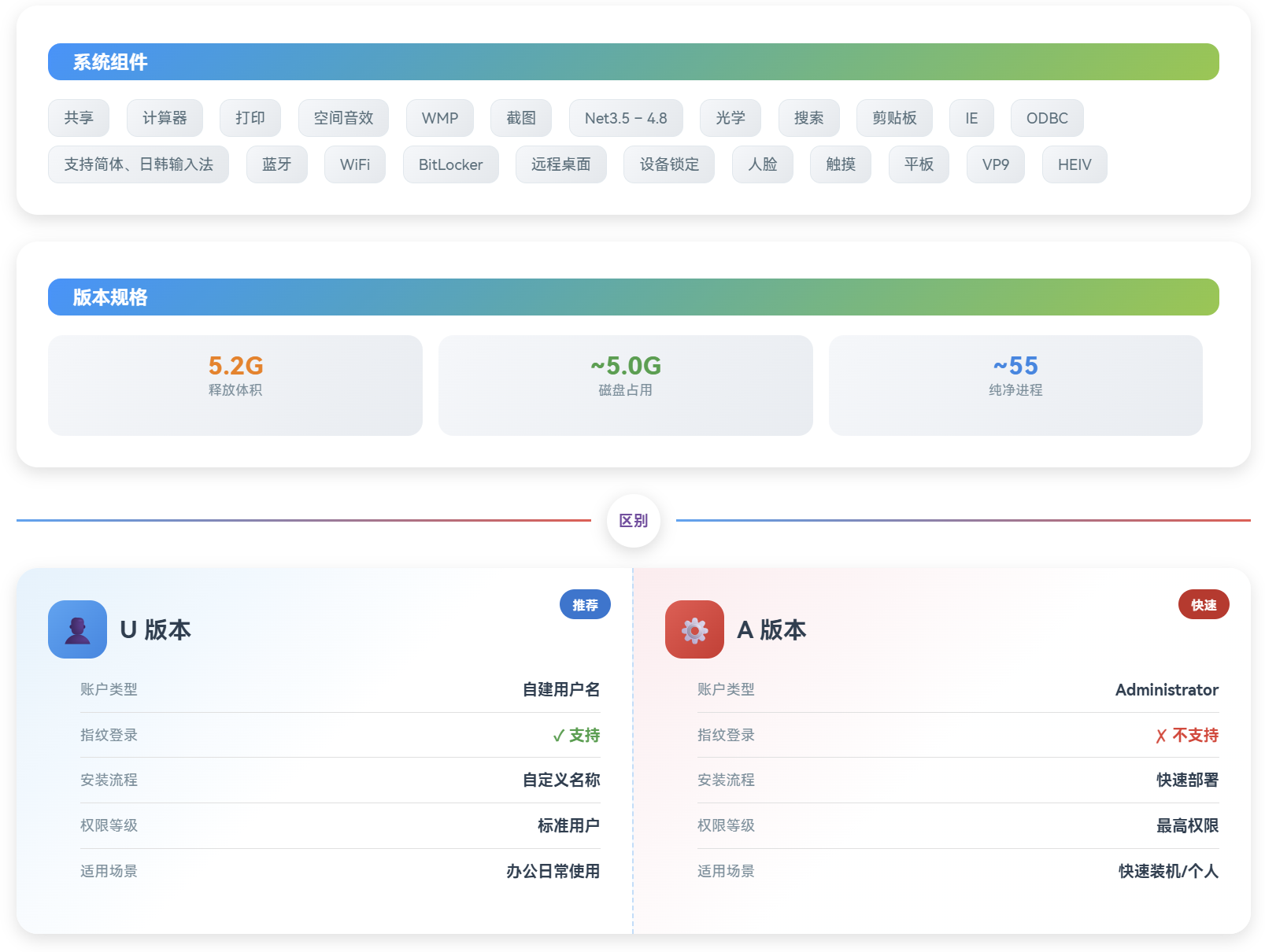This screenshot has height=952, width=1265.
Task: Click the HEIV tag
Action: [1075, 164]
